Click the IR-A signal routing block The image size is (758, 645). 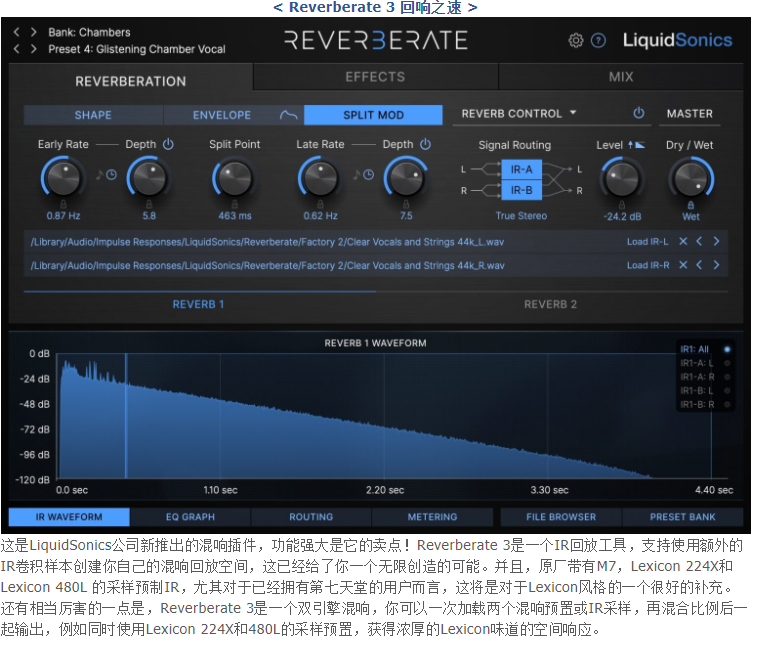pos(521,169)
